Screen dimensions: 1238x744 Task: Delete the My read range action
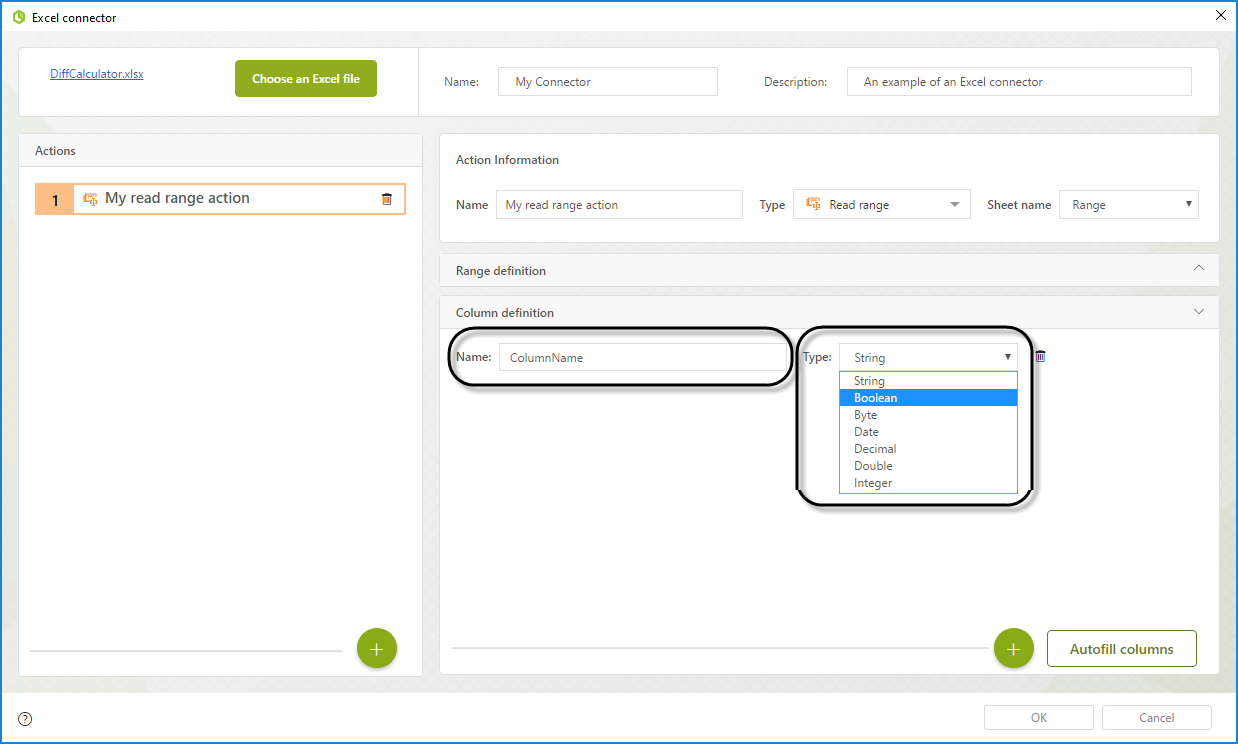click(x=387, y=199)
